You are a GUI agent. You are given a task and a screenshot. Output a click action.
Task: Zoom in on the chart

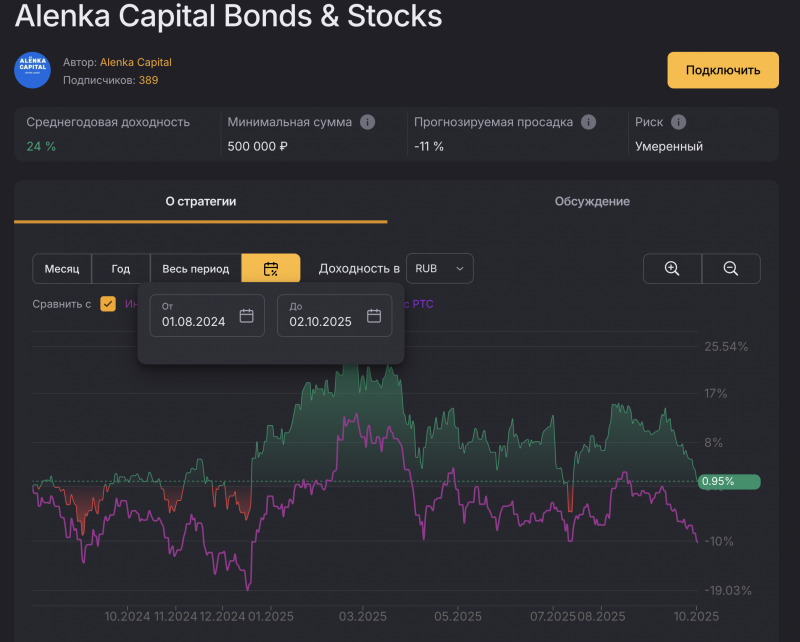(x=672, y=269)
